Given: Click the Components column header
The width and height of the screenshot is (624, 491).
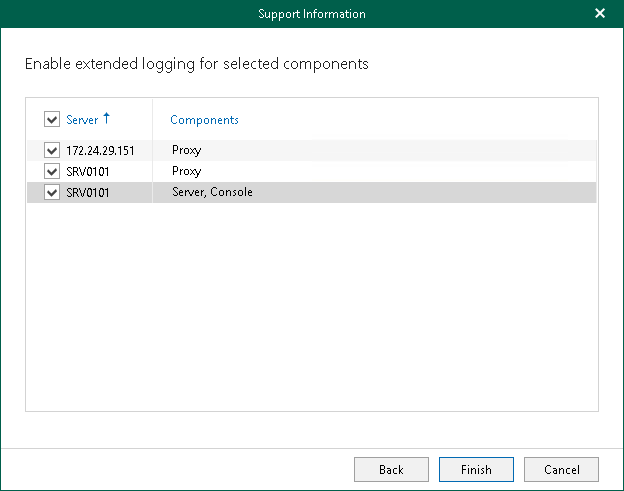Looking at the screenshot, I should [204, 120].
